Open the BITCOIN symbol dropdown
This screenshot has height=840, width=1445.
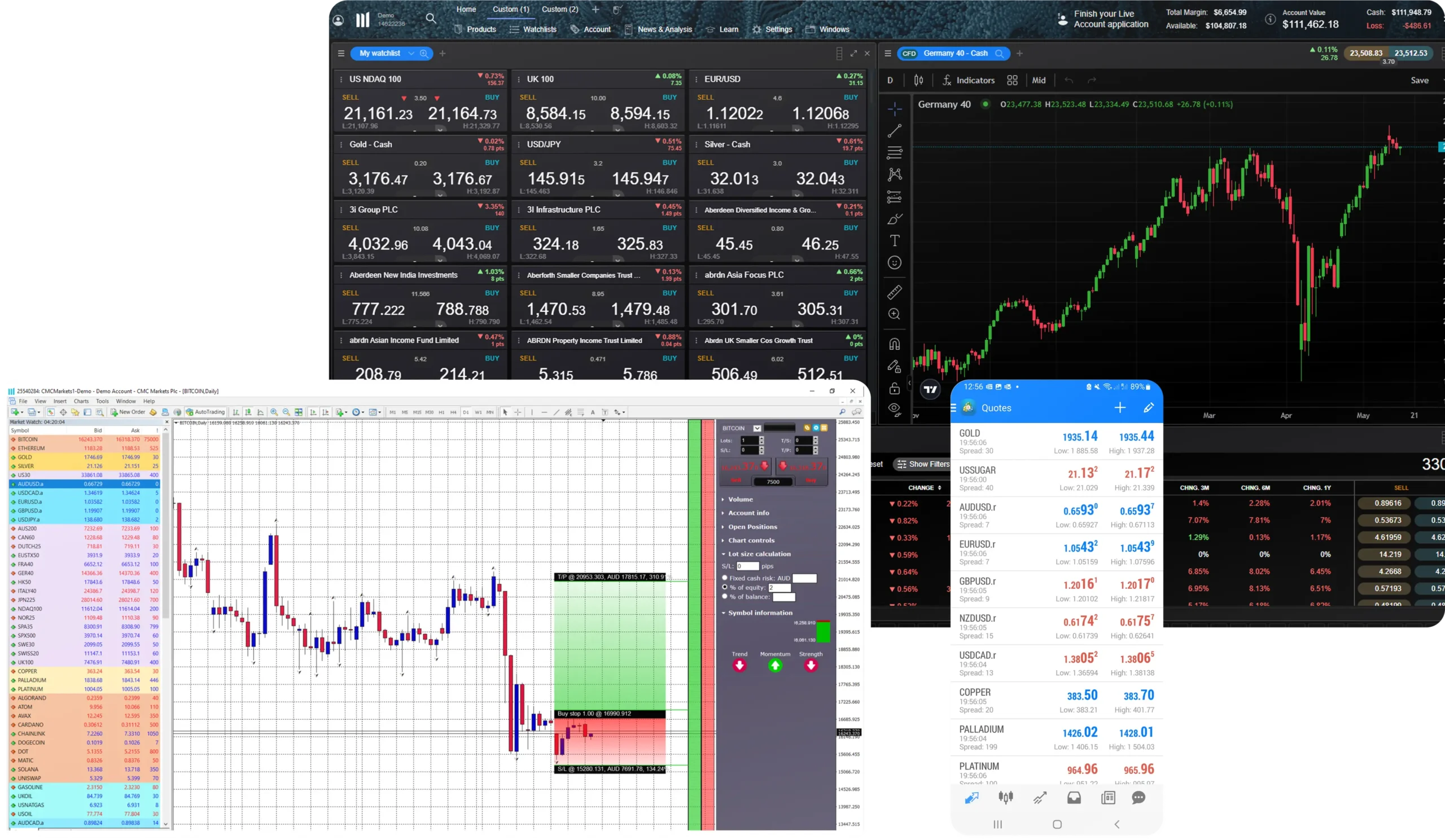[757, 428]
